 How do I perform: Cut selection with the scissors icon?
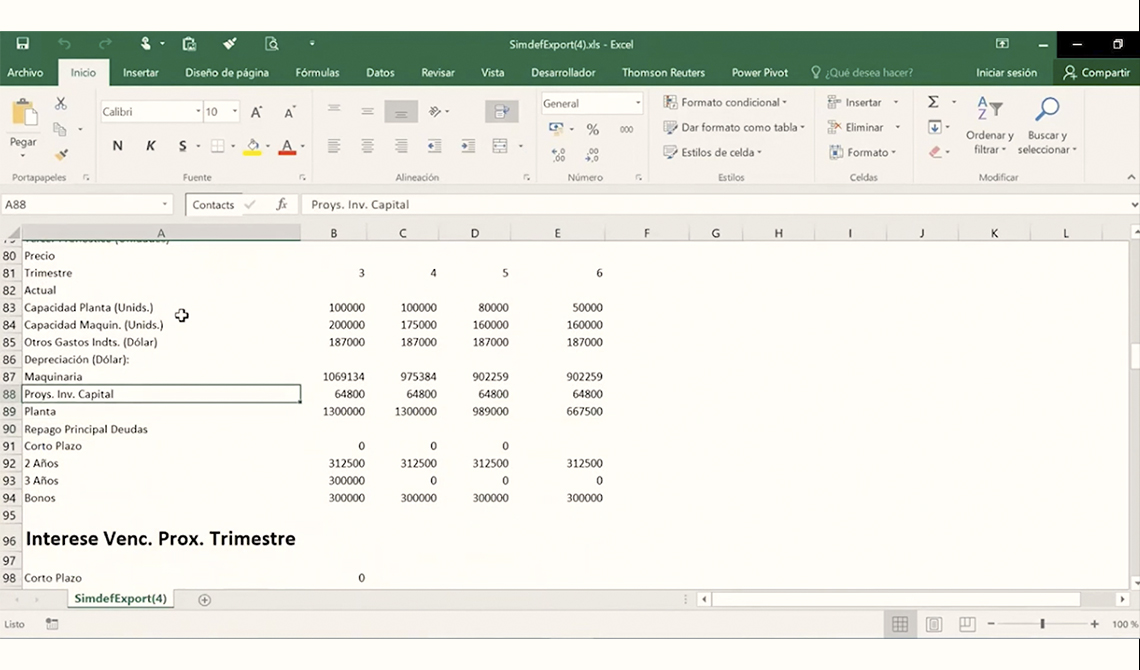(x=61, y=104)
